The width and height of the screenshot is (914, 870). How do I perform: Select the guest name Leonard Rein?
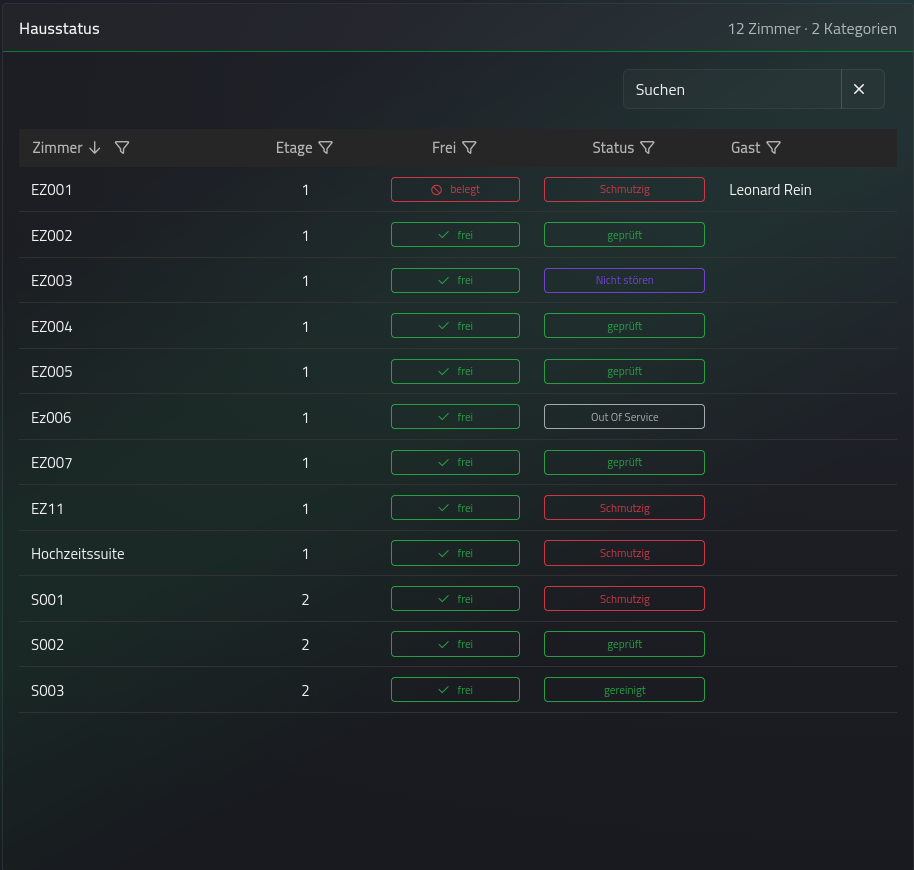pyautogui.click(x=770, y=190)
